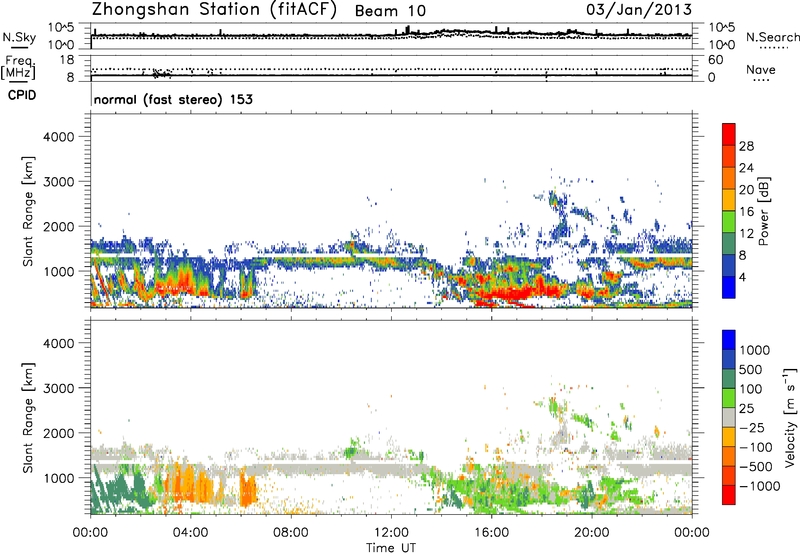Select the 'Beam 10' label
The height and width of the screenshot is (554, 800).
click(390, 11)
